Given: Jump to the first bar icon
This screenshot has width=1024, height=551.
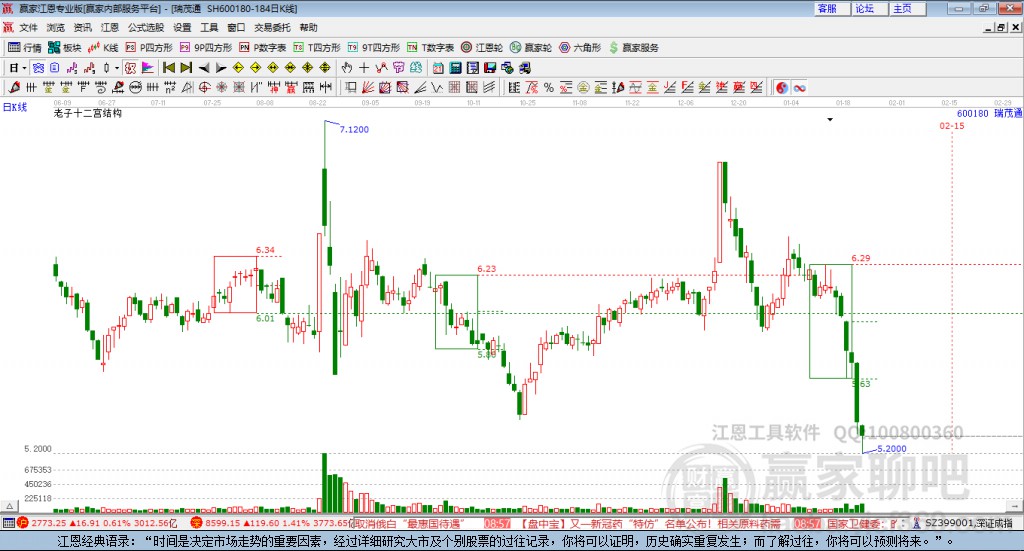Looking at the screenshot, I should 168,68.
